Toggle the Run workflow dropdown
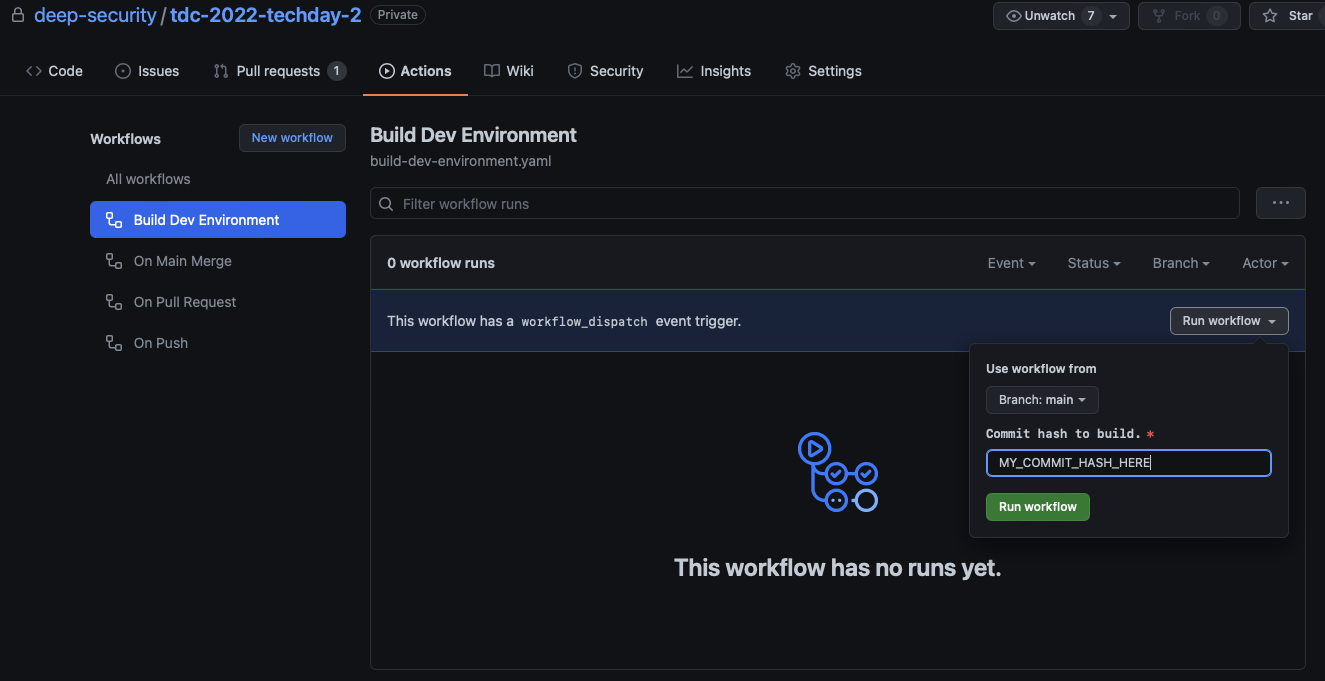The image size is (1325, 681). [1229, 321]
